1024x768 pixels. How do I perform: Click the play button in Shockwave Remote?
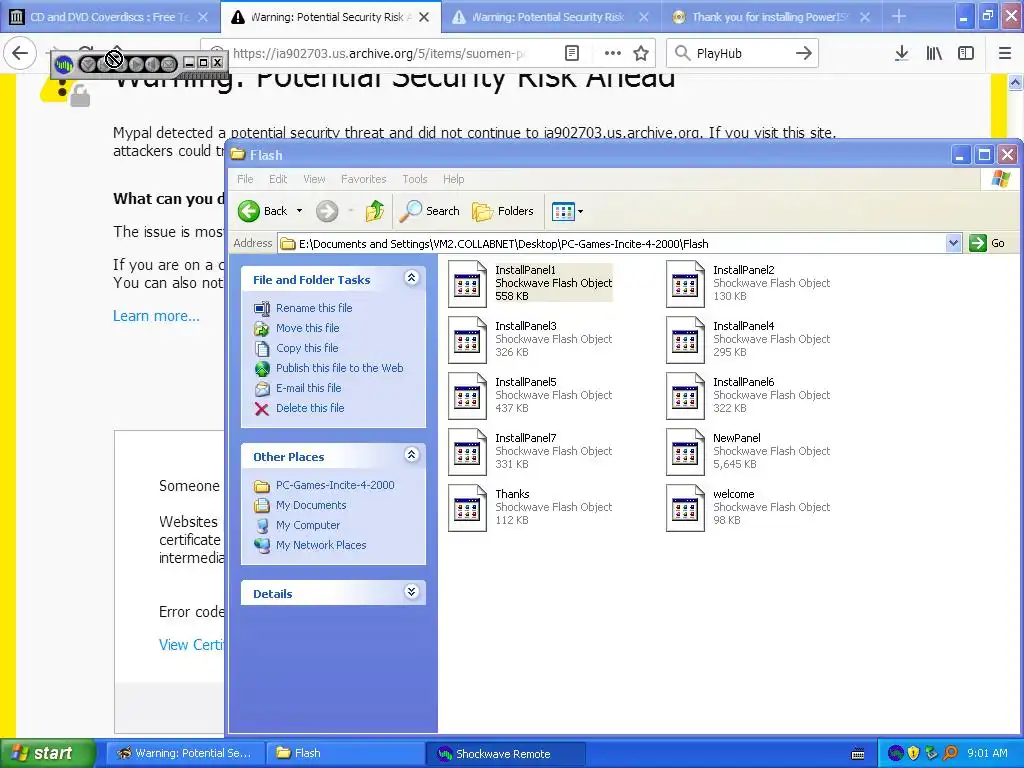[136, 64]
